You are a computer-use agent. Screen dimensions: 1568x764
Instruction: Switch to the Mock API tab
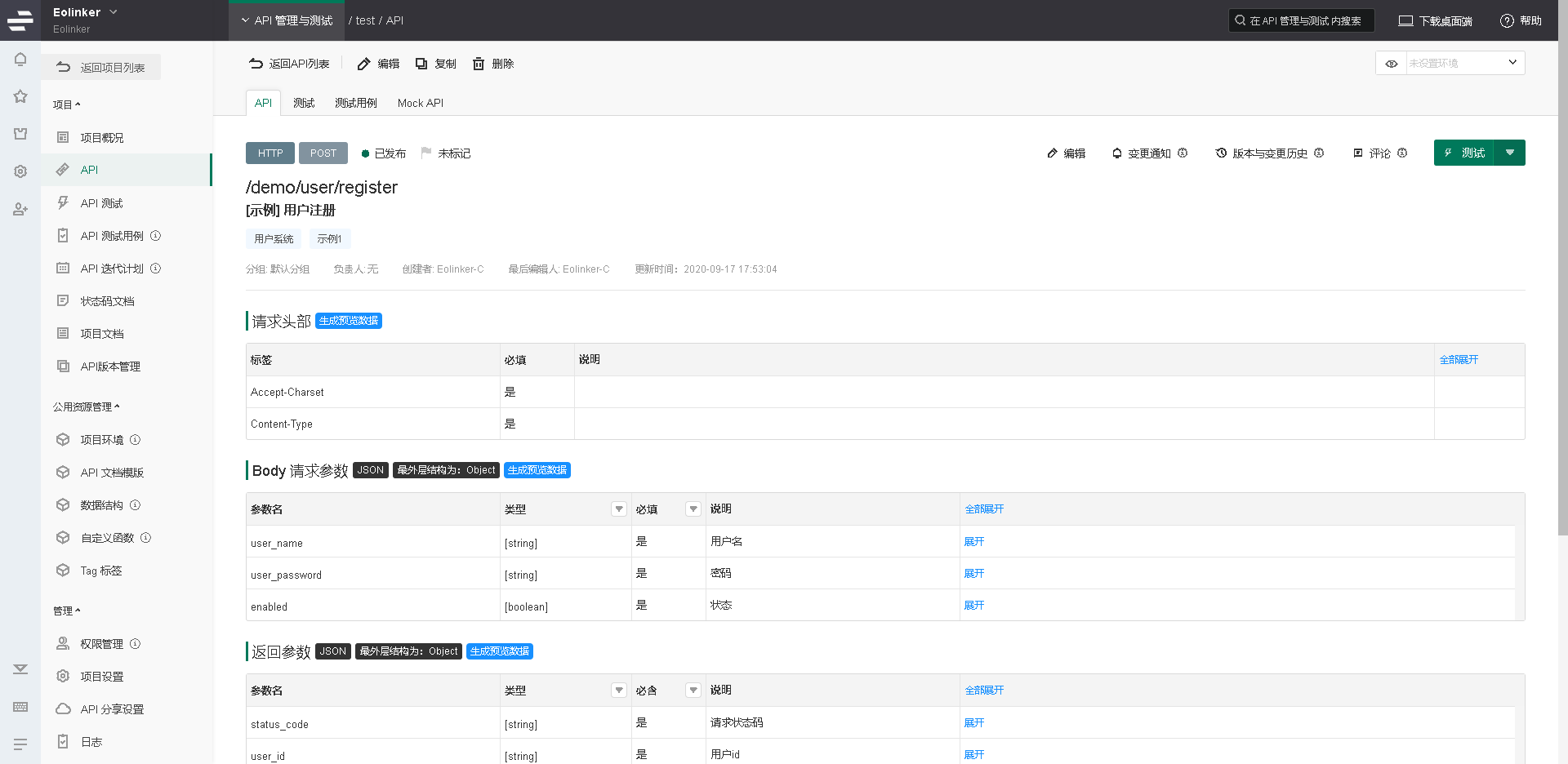point(420,103)
